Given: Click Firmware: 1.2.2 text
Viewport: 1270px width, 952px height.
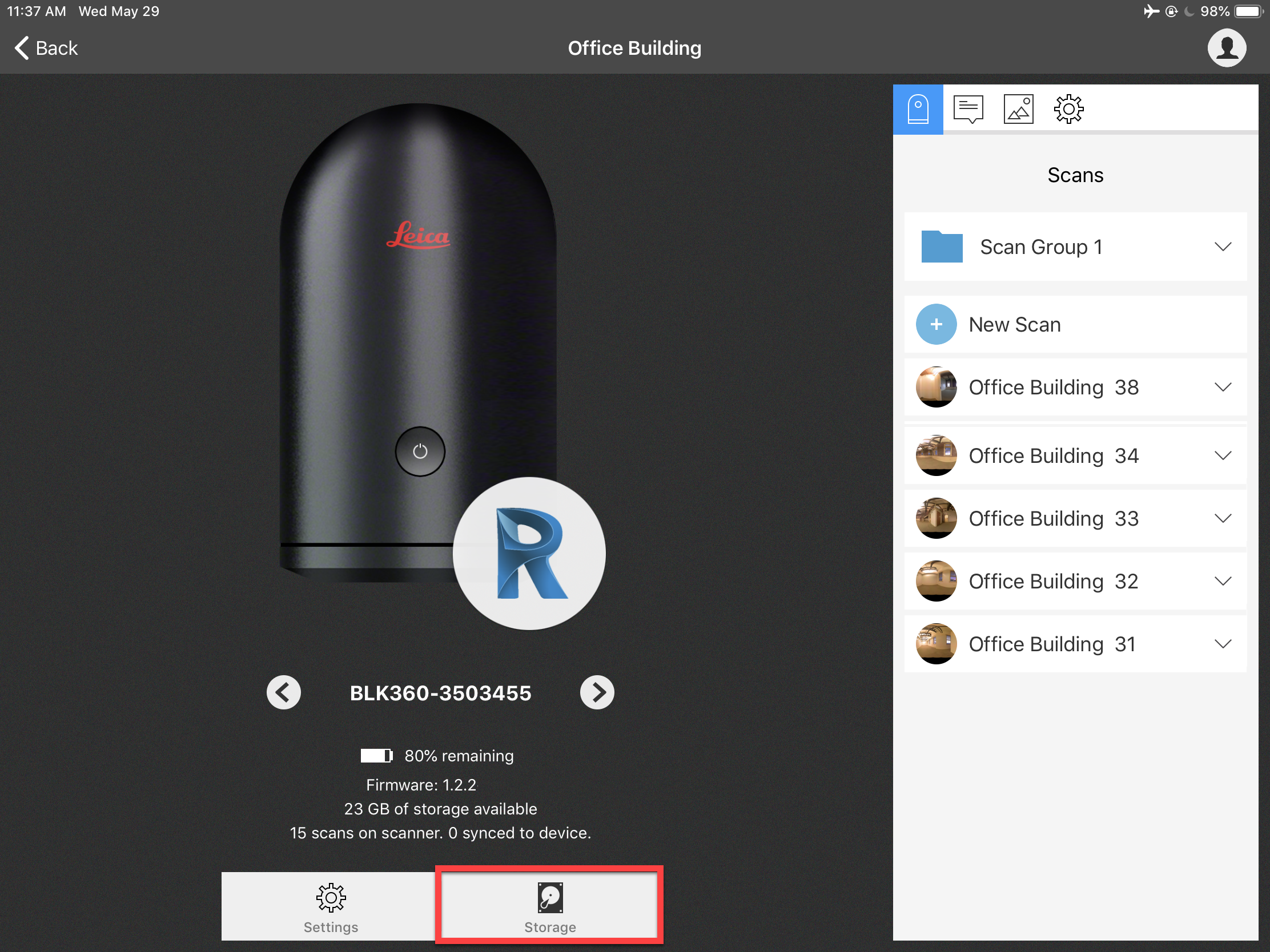Looking at the screenshot, I should point(421,785).
